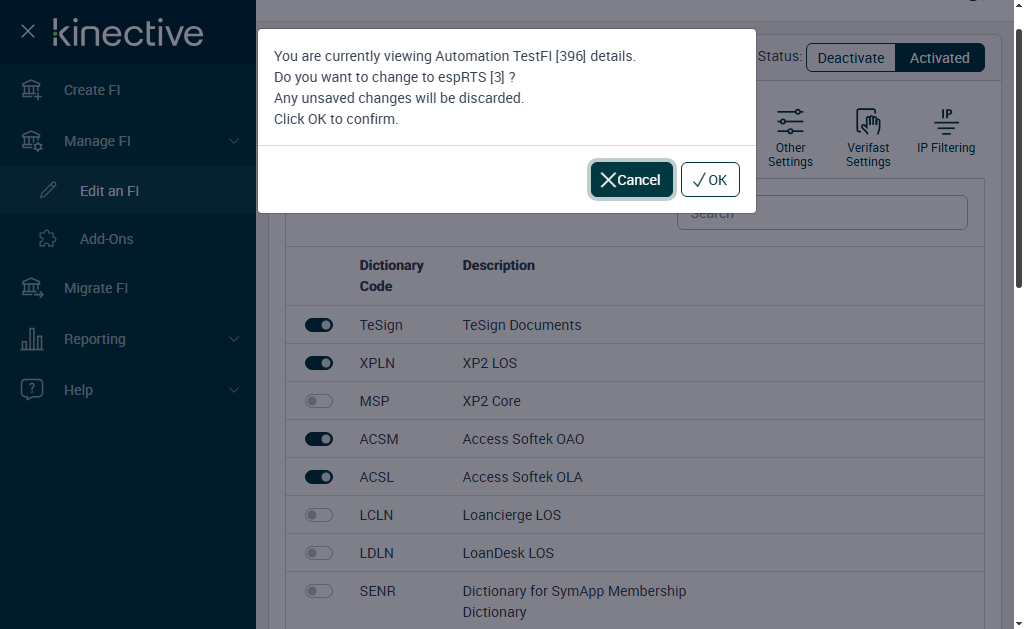Open the Verifast Settings icon
The width and height of the screenshot is (1024, 629).
[868, 123]
